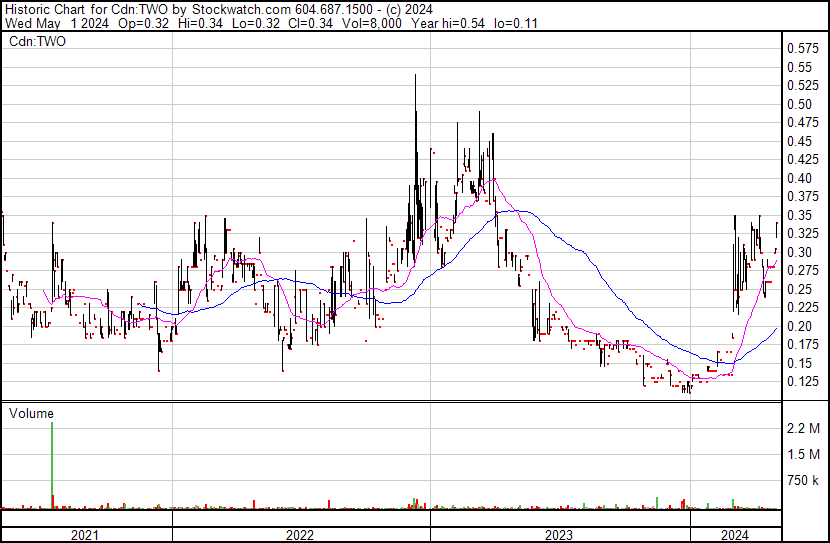Select the 2022 year label on timeline
830x543 pixels.
click(x=300, y=535)
